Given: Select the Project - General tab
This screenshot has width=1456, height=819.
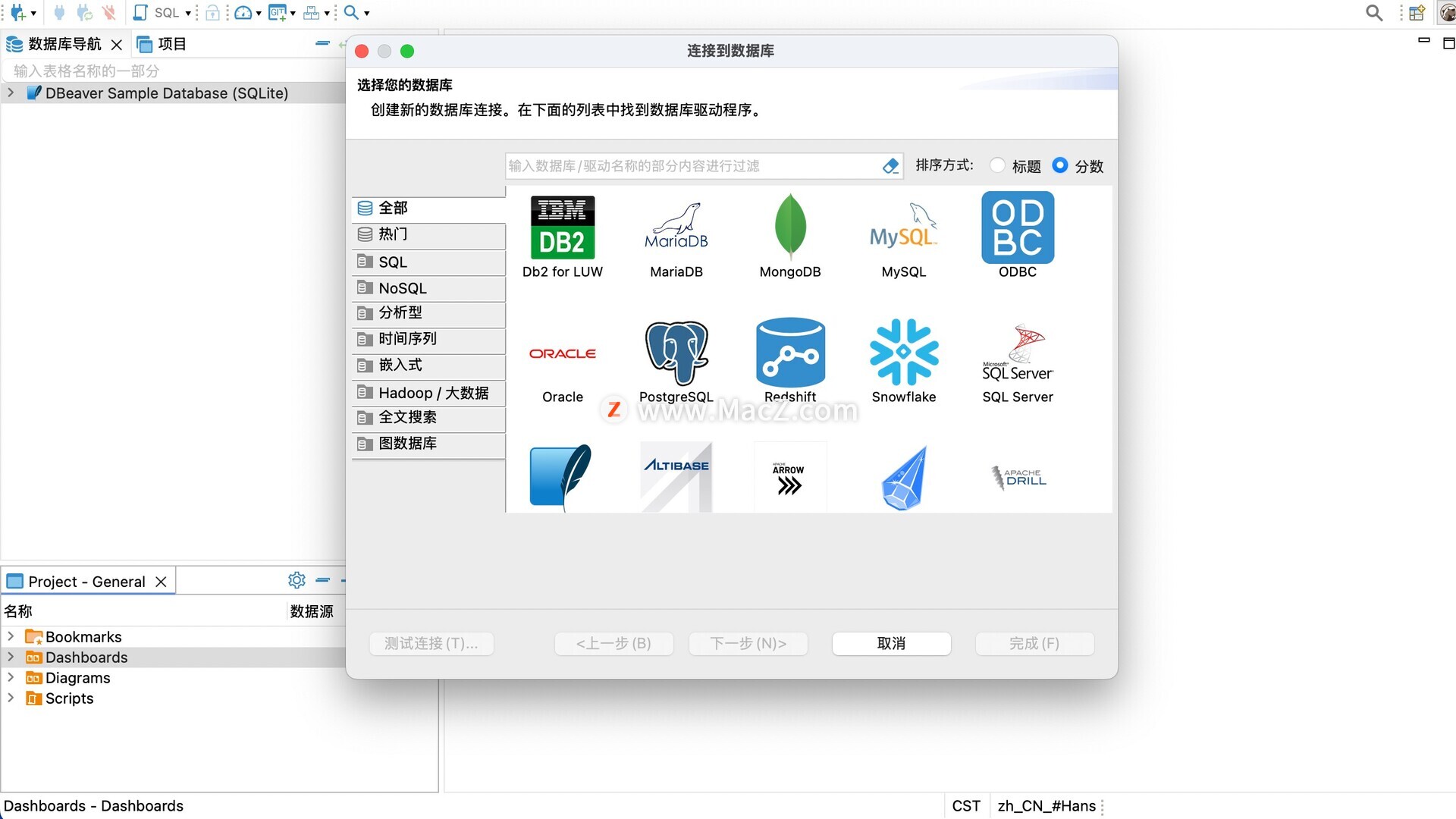Looking at the screenshot, I should click(86, 582).
